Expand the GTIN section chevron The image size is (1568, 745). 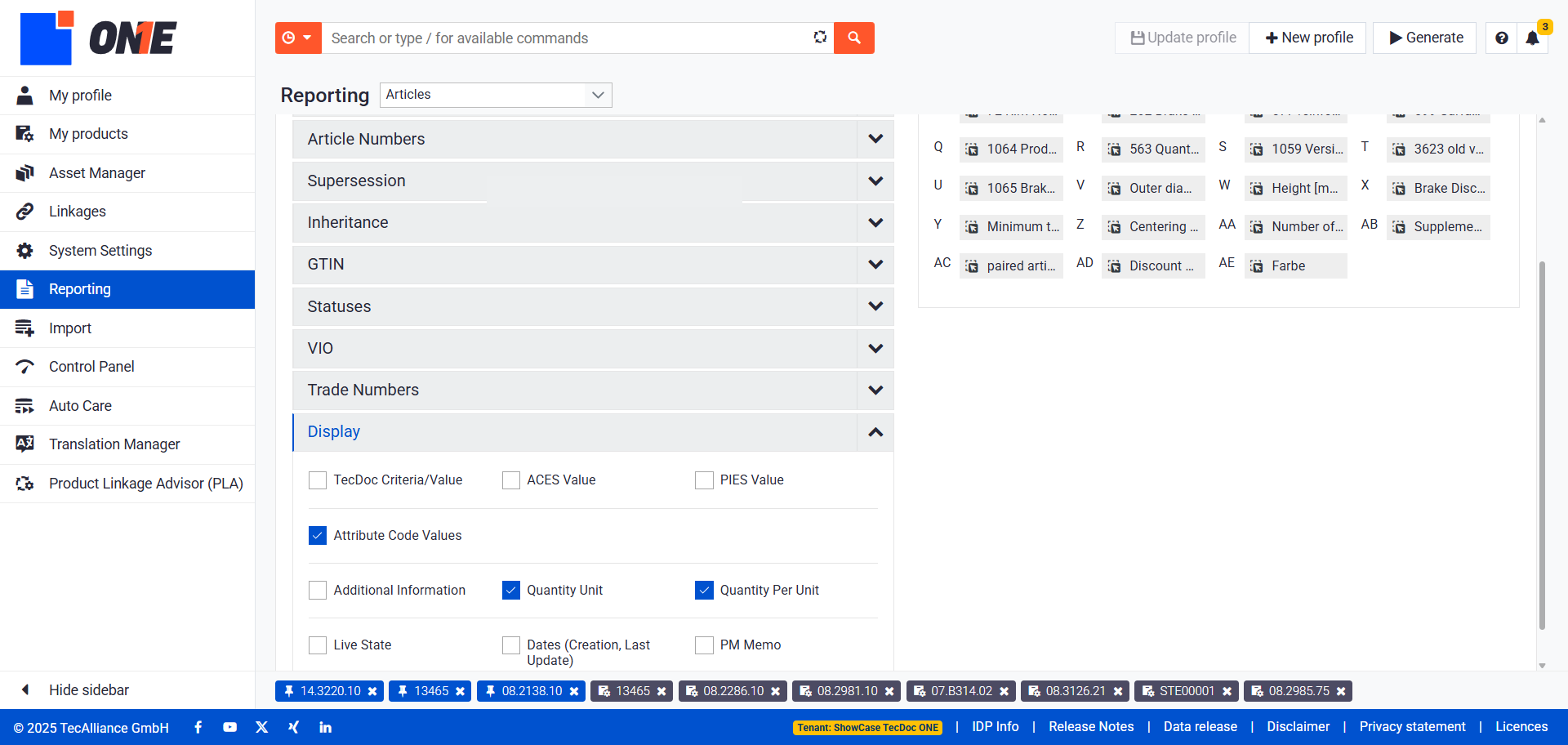coord(875,265)
